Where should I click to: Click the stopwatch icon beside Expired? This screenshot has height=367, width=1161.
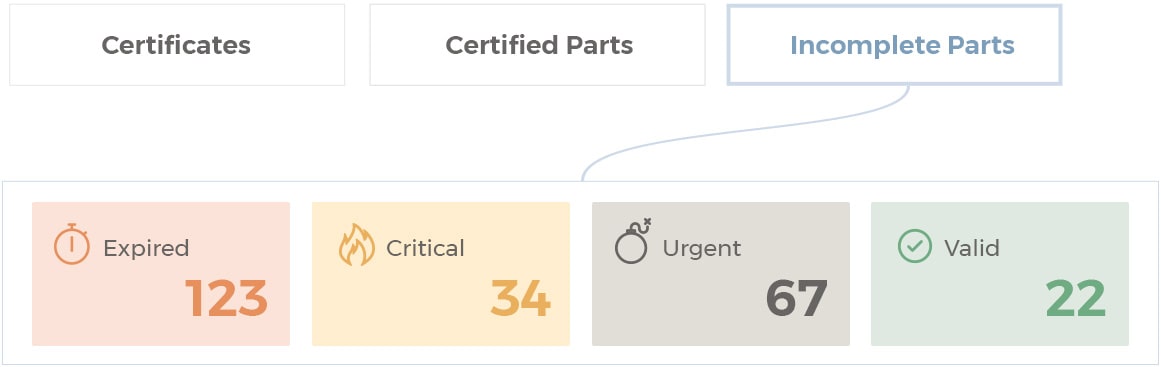coord(71,244)
